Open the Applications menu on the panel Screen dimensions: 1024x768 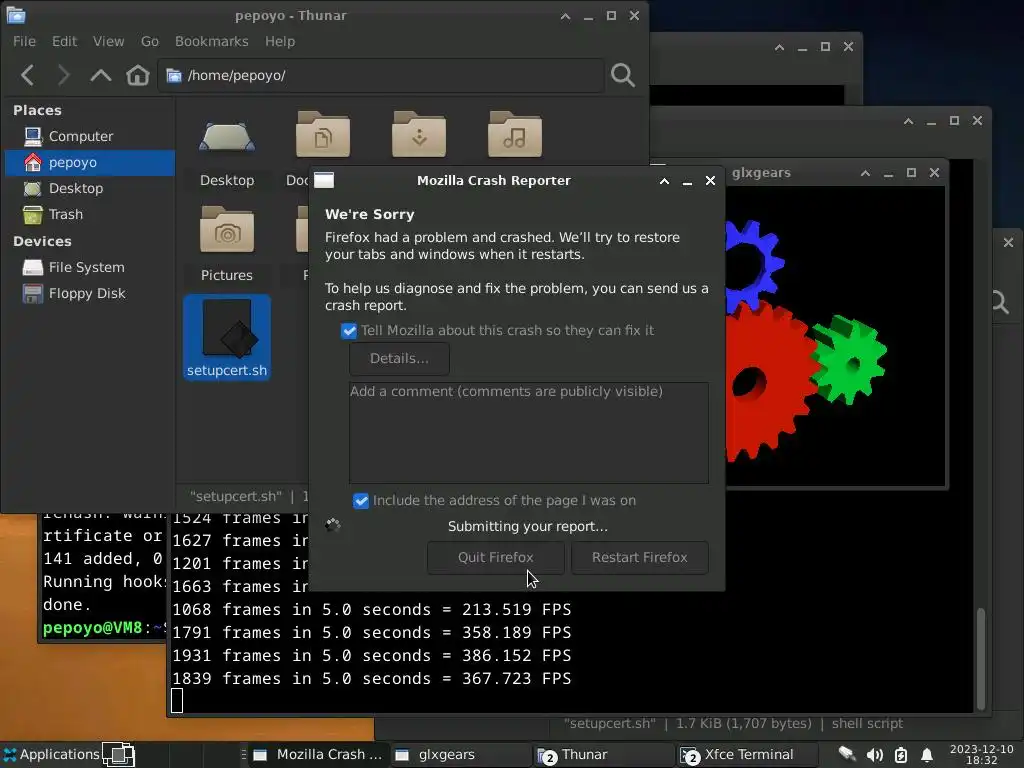51,754
